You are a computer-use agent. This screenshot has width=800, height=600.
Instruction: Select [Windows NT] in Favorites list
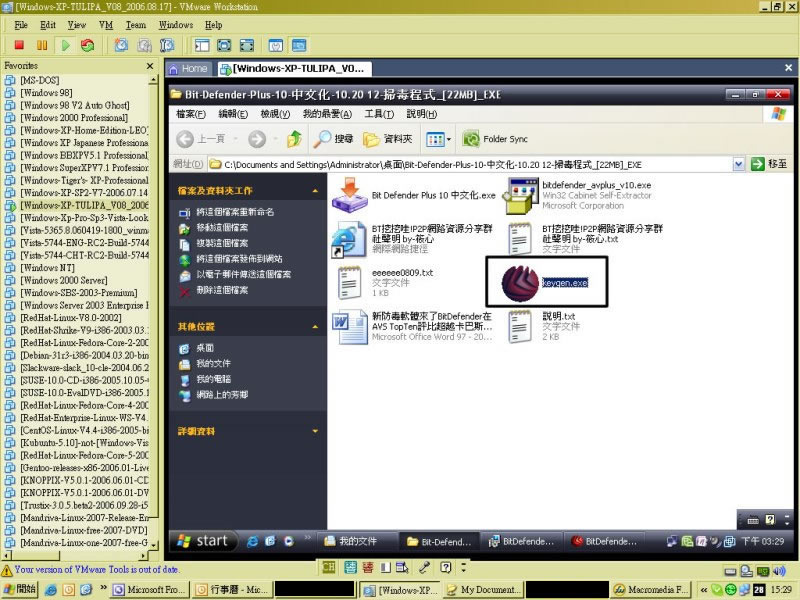click(47, 268)
